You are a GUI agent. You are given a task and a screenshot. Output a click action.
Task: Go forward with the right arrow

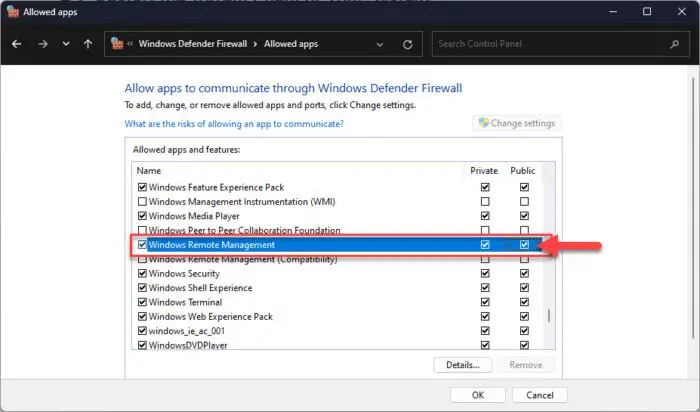click(x=43, y=44)
